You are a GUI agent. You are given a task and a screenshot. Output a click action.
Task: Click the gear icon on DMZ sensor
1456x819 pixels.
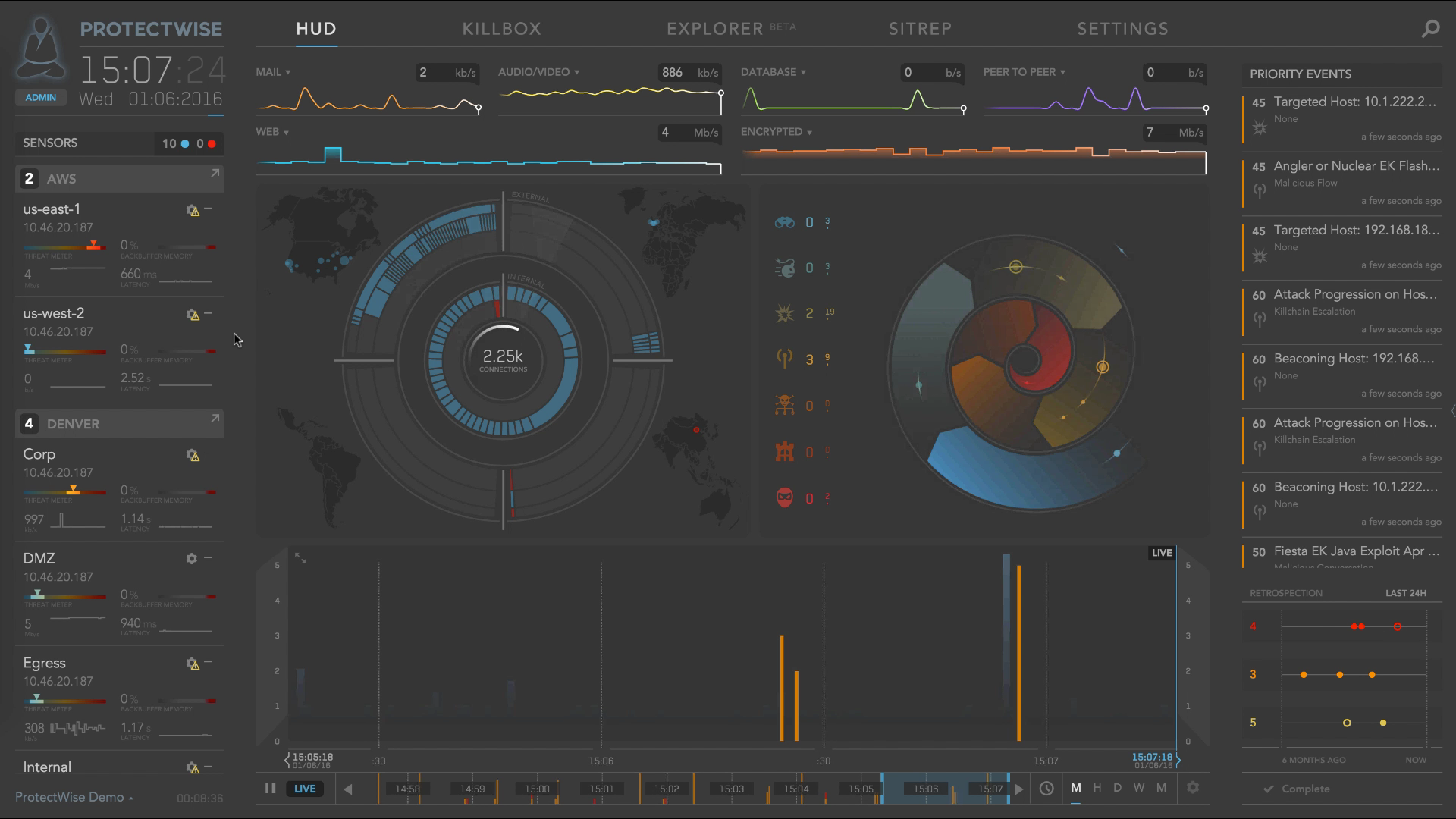(x=192, y=558)
